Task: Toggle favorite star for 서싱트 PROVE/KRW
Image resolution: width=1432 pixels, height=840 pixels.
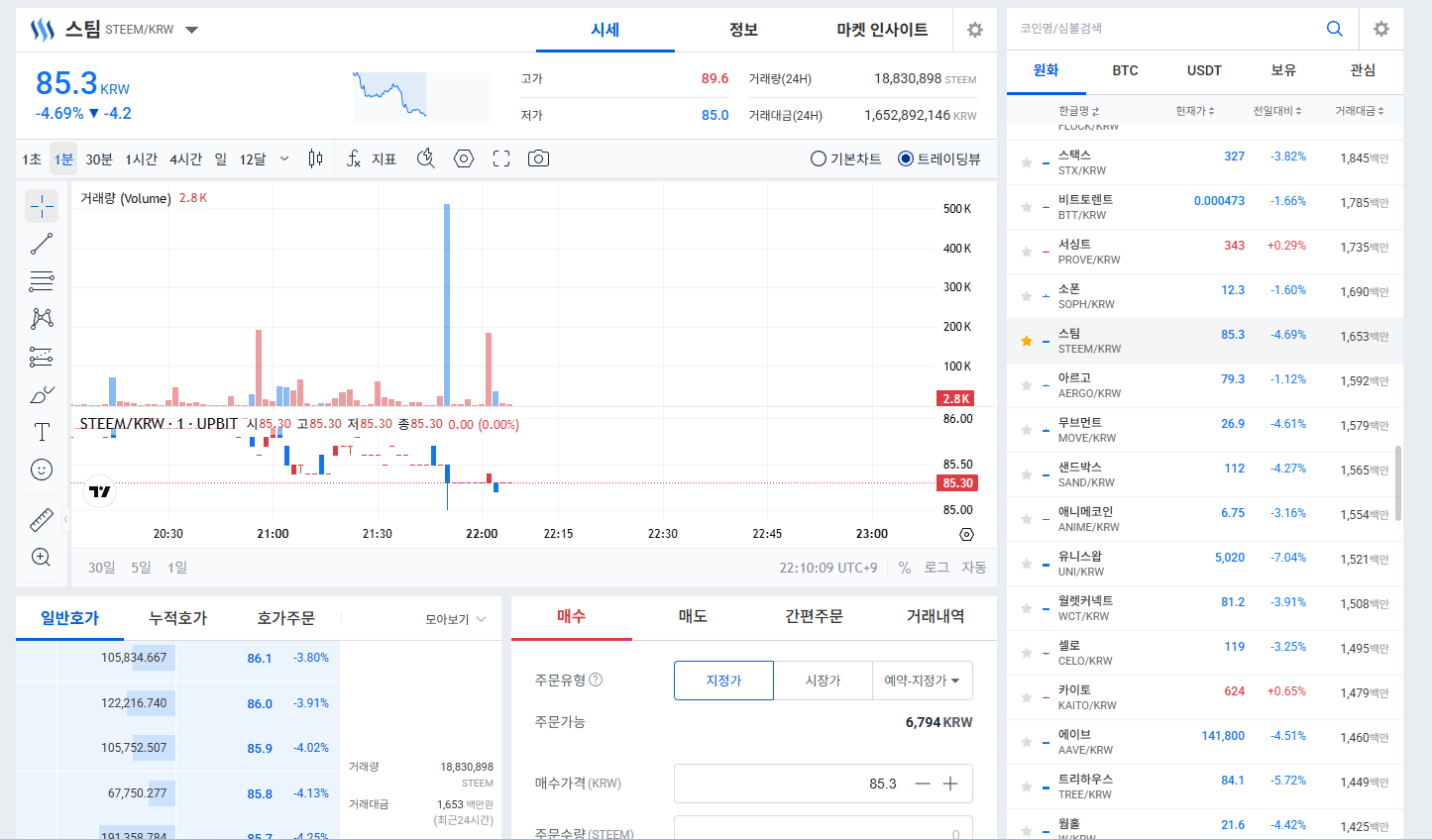Action: (1027, 252)
